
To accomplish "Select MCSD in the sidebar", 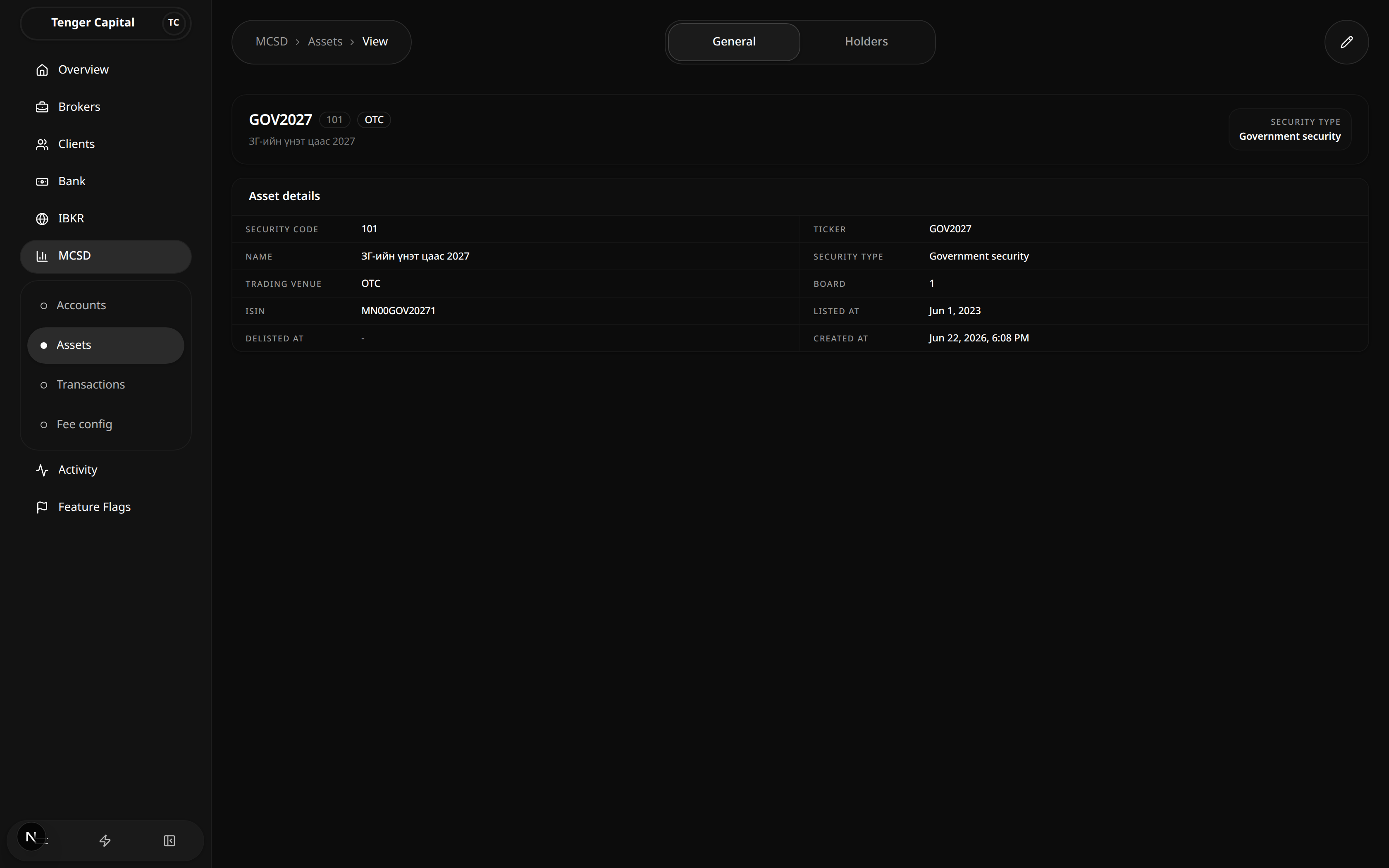I will point(105,256).
